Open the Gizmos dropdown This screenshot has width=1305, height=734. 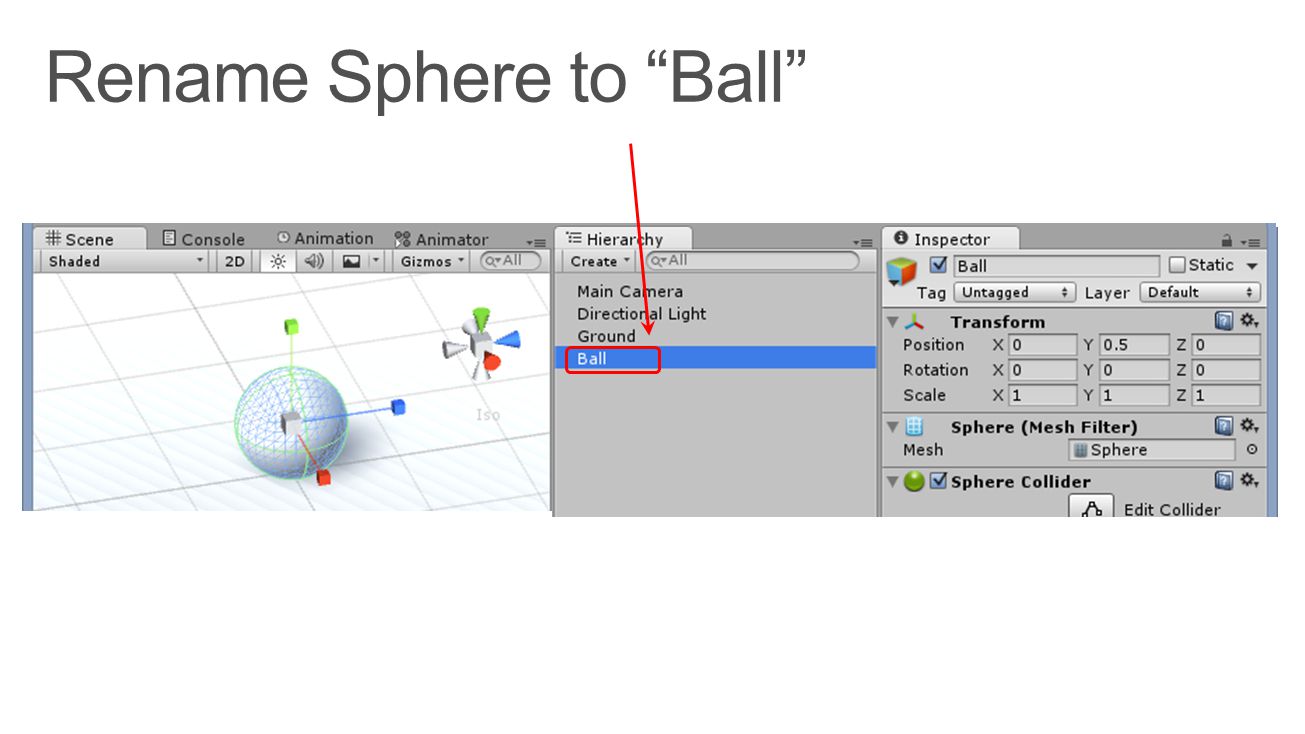pos(432,261)
